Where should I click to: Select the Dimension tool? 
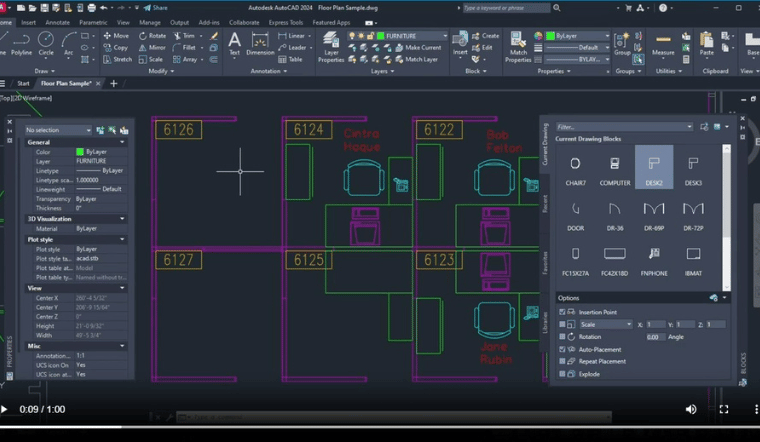coord(260,45)
